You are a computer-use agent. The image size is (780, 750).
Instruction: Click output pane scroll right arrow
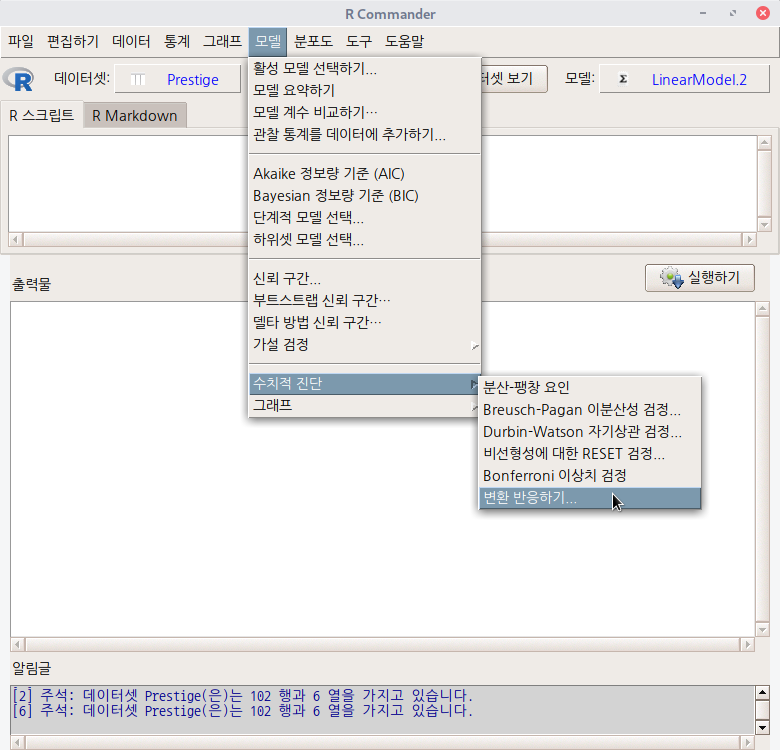click(747, 645)
